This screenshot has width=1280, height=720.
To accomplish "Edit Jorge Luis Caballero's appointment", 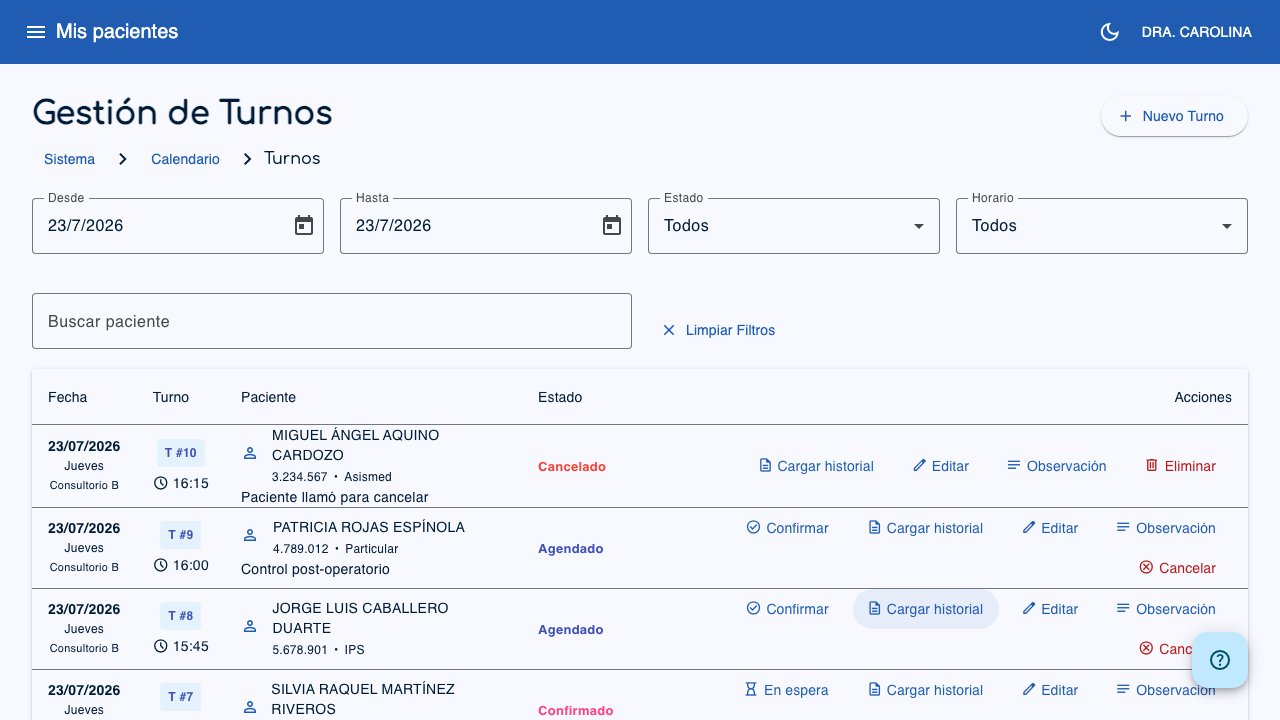I will coord(1050,609).
